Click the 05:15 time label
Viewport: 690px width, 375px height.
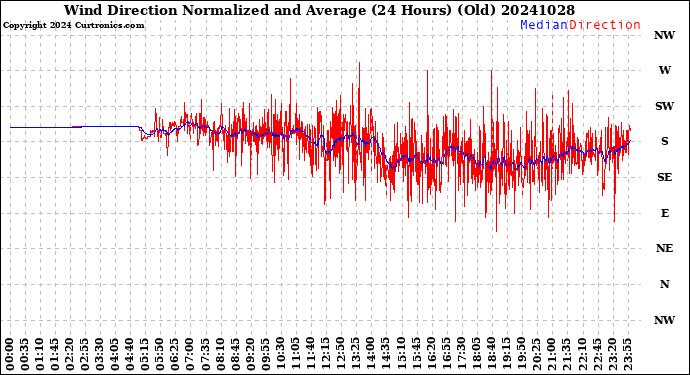click(146, 355)
